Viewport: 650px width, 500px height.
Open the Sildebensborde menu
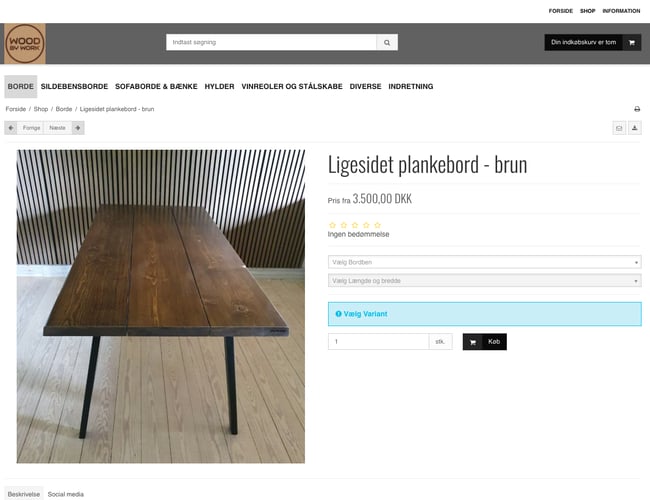[x=74, y=86]
